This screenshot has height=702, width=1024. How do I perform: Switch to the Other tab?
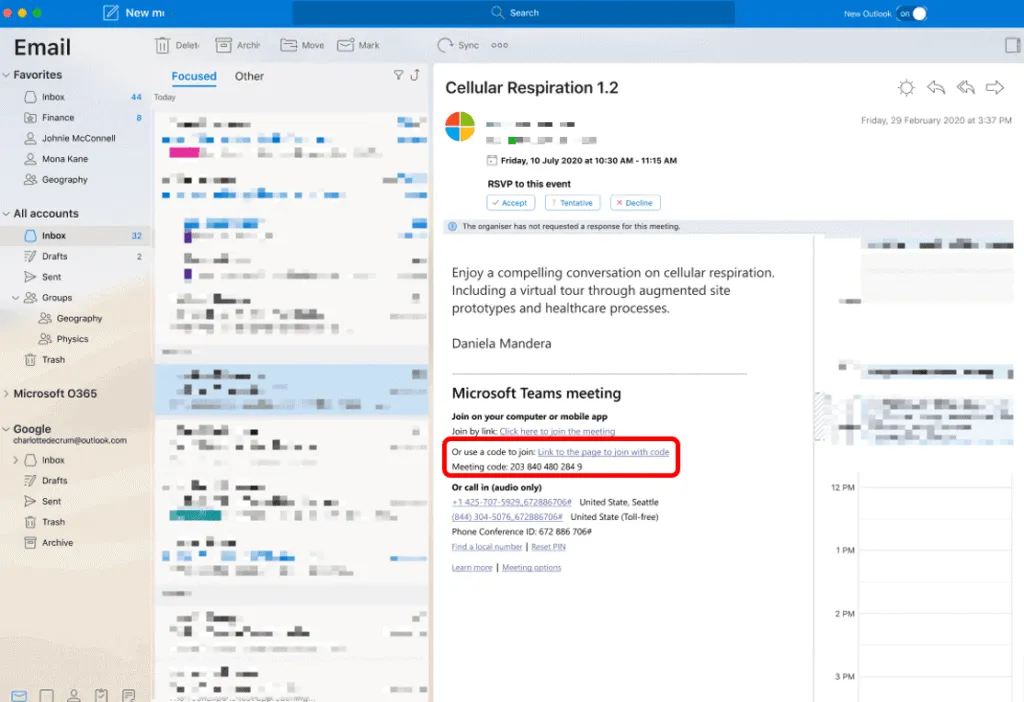click(249, 76)
